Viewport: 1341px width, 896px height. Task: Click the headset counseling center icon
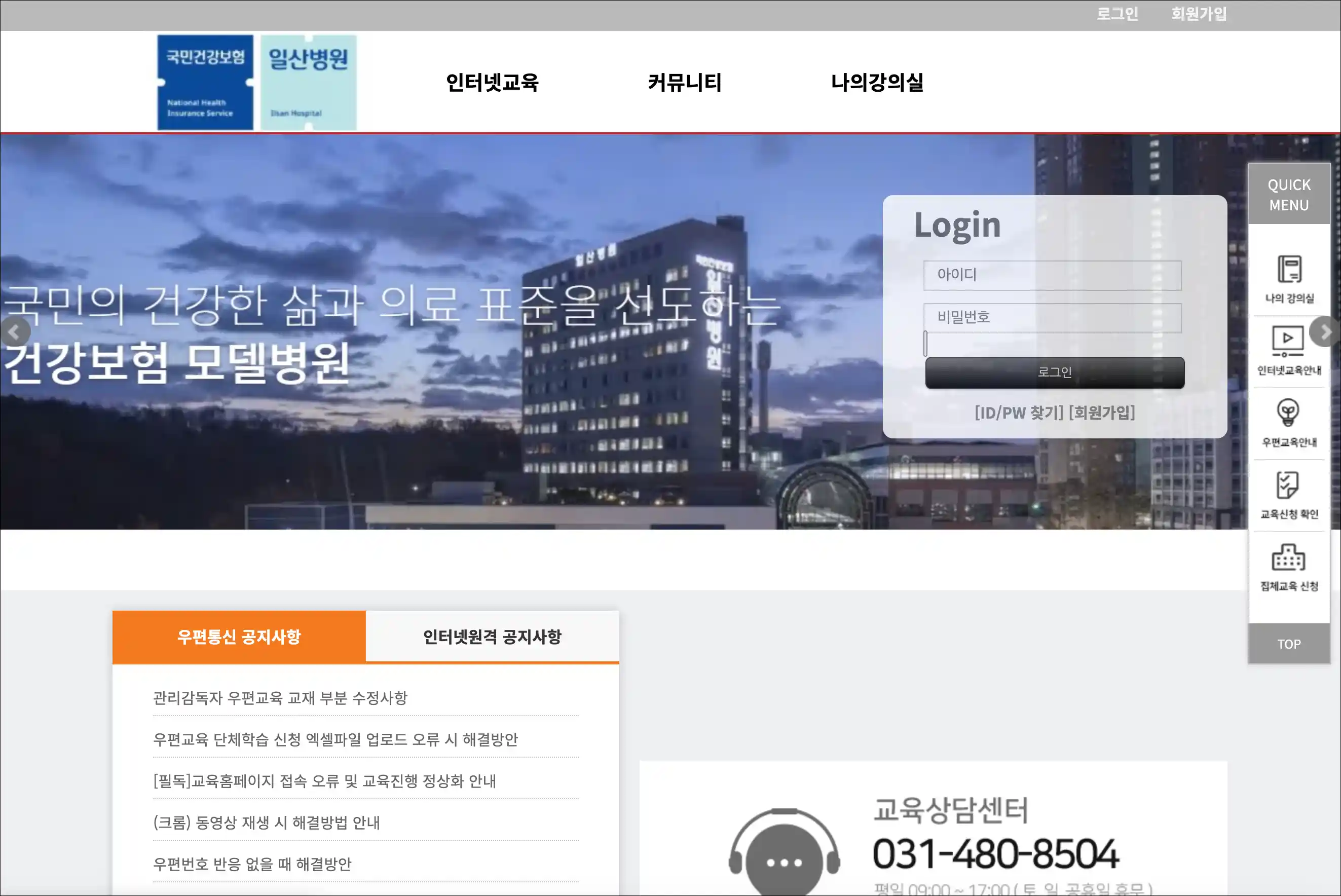784,851
